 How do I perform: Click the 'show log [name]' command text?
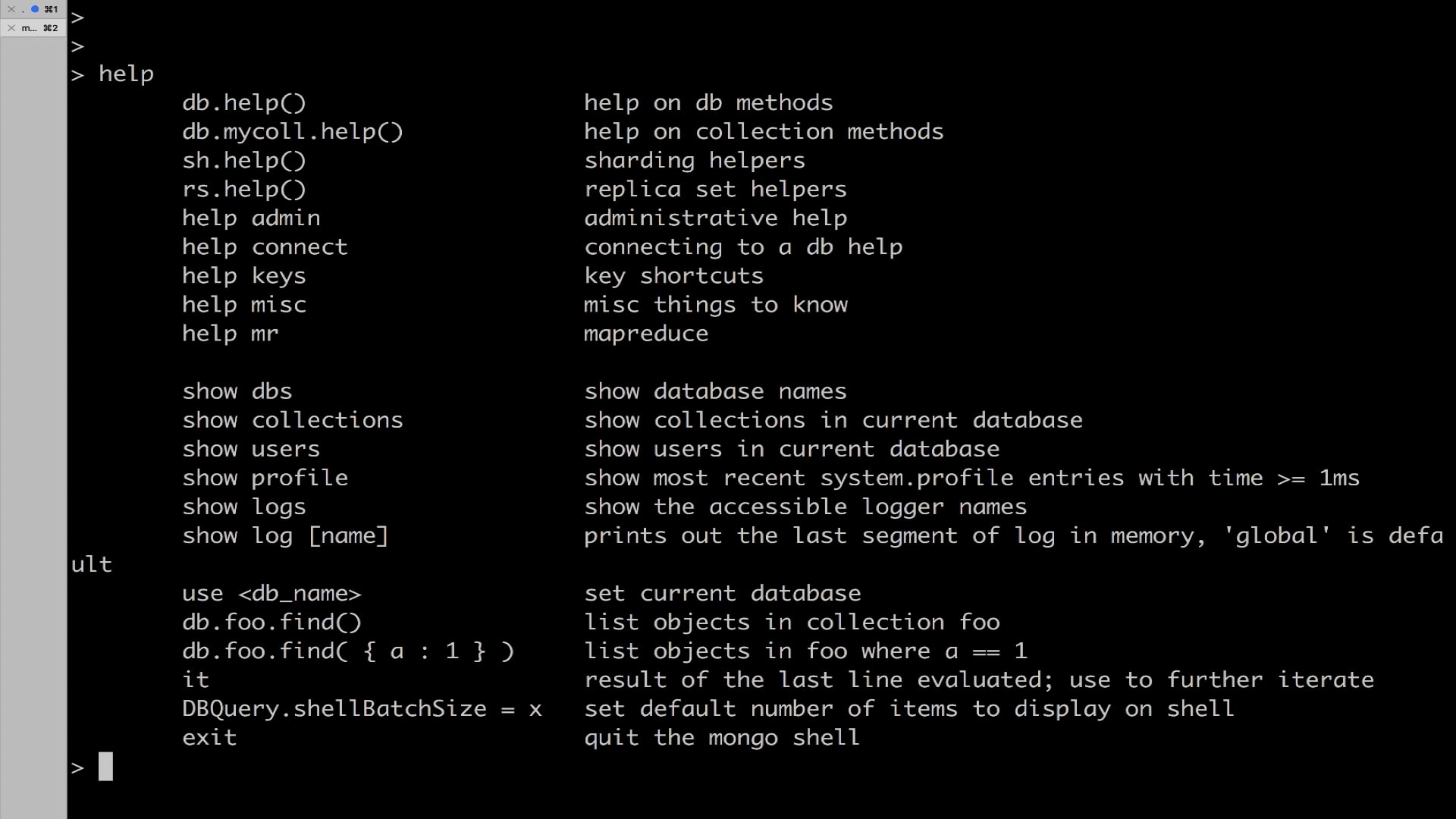pos(285,536)
